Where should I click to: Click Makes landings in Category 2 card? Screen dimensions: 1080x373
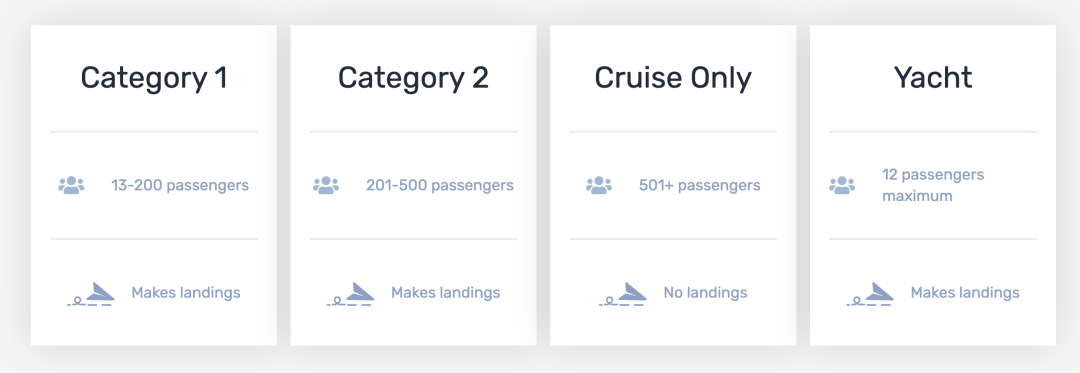click(x=446, y=293)
